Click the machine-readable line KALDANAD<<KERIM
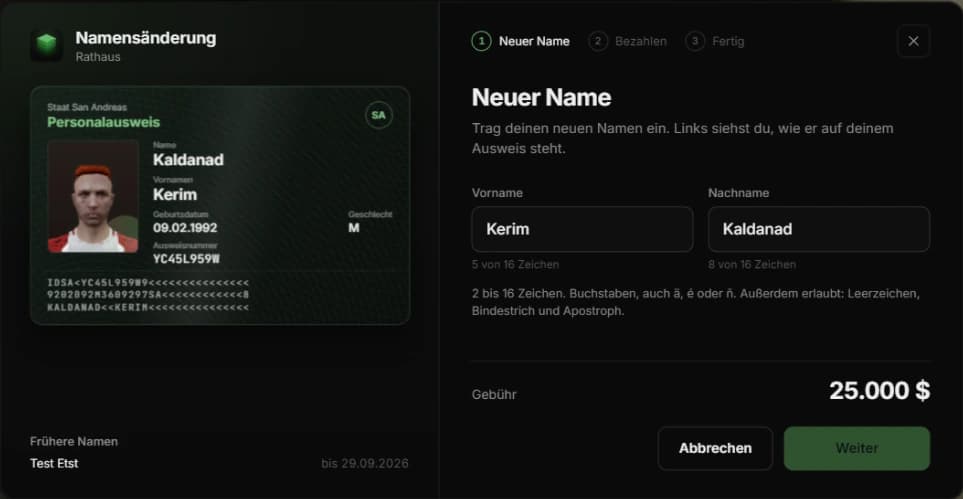This screenshot has width=963, height=499. tap(148, 307)
